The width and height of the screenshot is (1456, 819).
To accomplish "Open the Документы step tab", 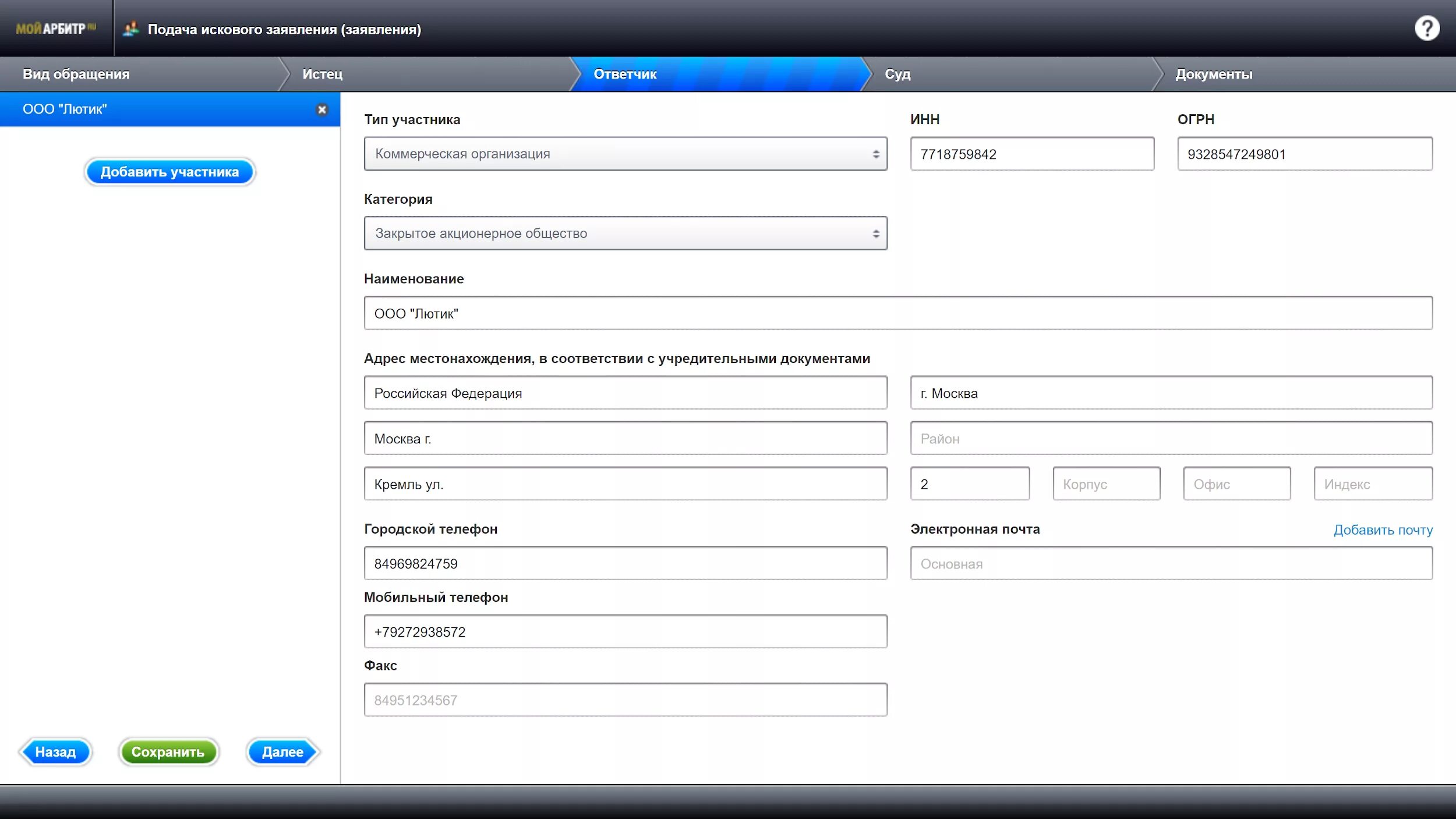I will pos(1213,74).
